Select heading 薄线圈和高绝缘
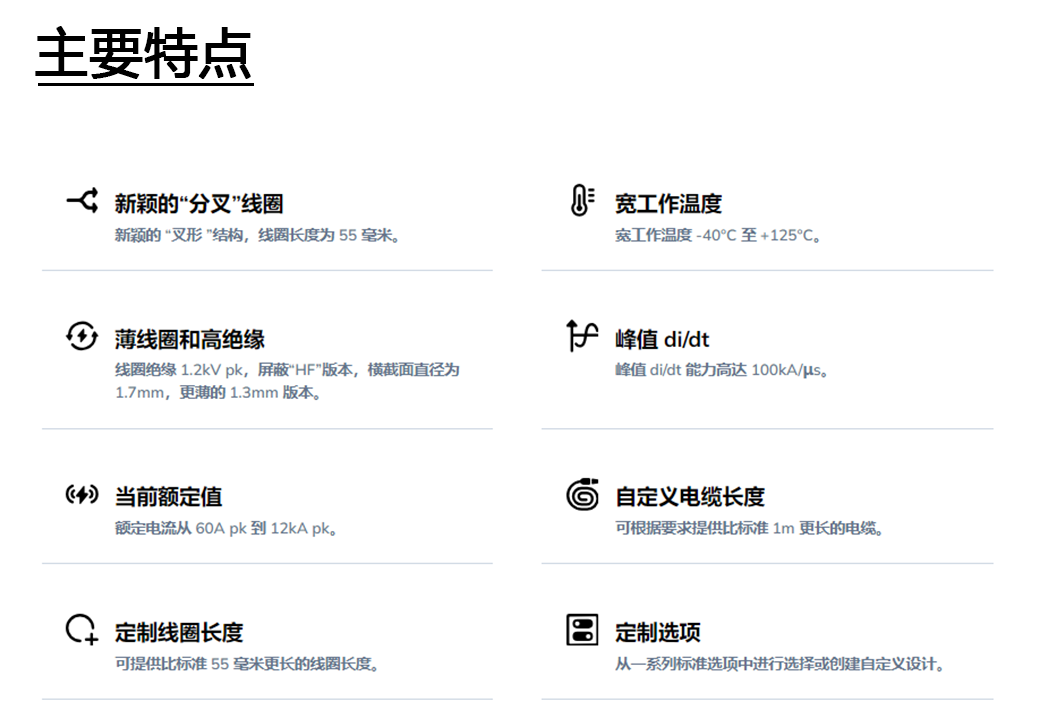1048x719 pixels. tap(190, 339)
